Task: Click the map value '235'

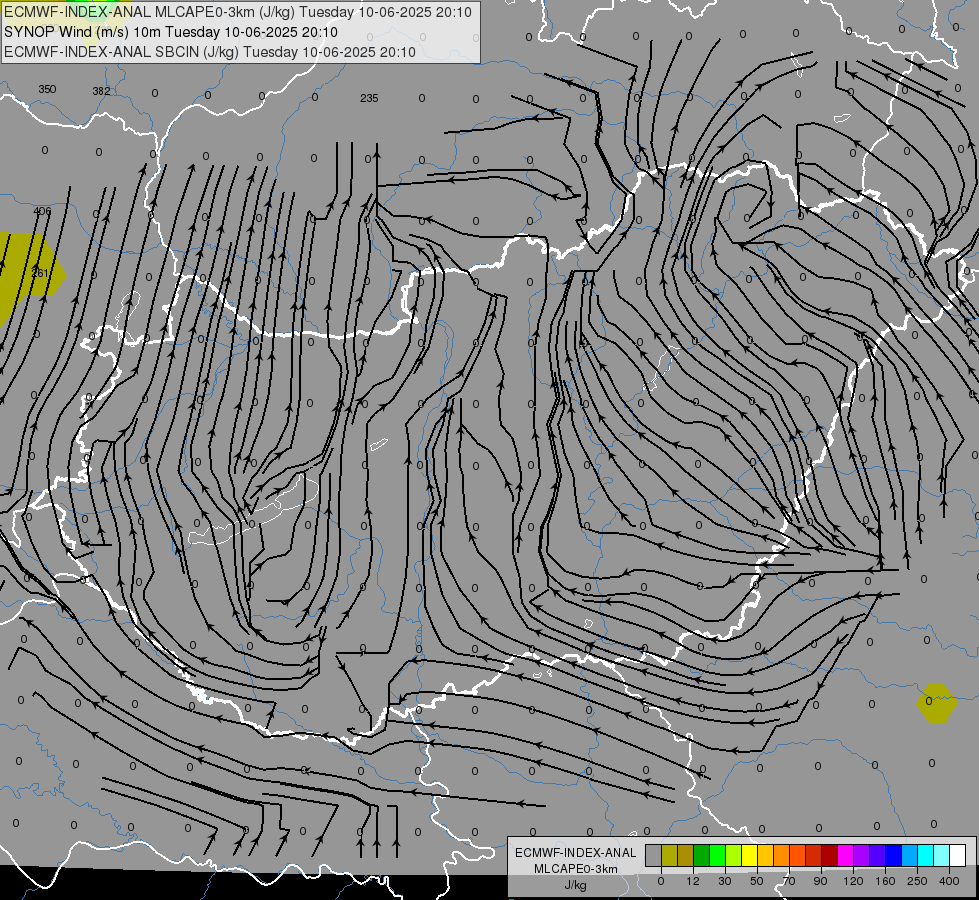Action: [x=369, y=98]
